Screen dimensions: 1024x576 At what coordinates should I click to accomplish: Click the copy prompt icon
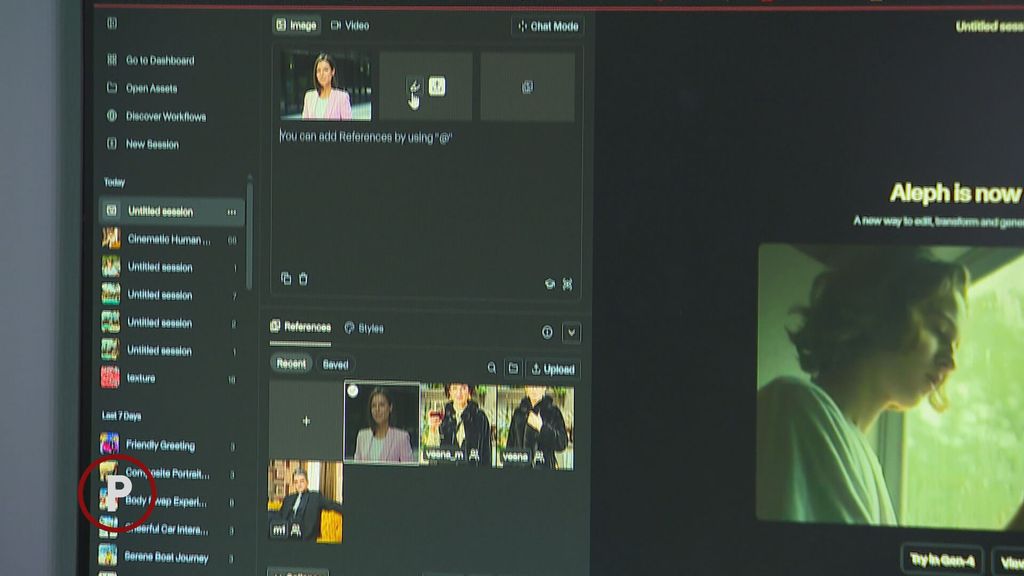[x=286, y=279]
